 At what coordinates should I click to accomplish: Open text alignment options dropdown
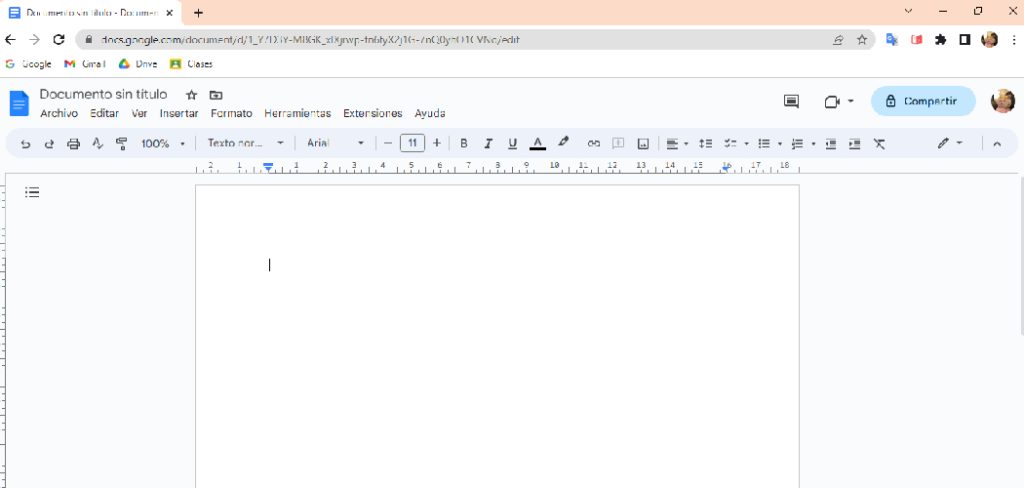point(677,144)
